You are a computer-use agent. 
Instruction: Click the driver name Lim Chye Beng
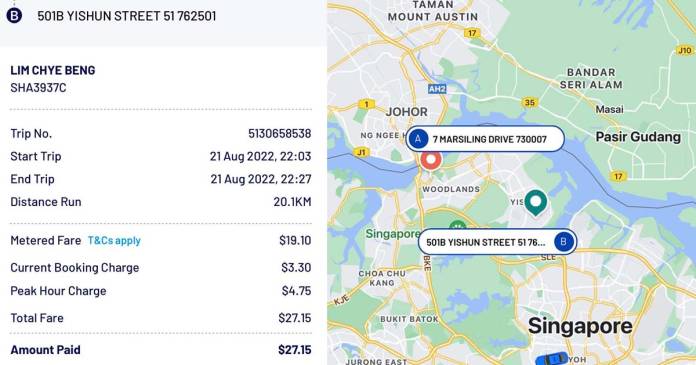[x=53, y=70]
